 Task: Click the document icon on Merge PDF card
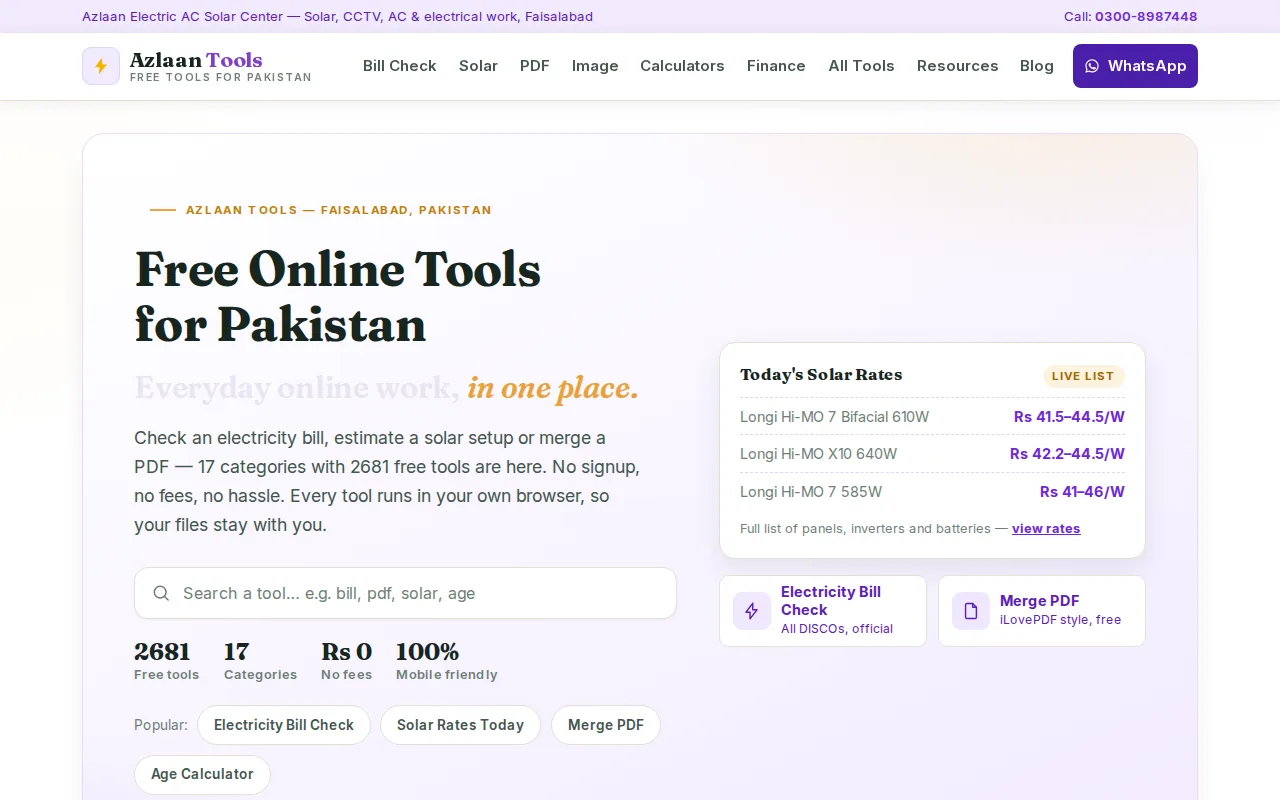pyautogui.click(x=971, y=611)
